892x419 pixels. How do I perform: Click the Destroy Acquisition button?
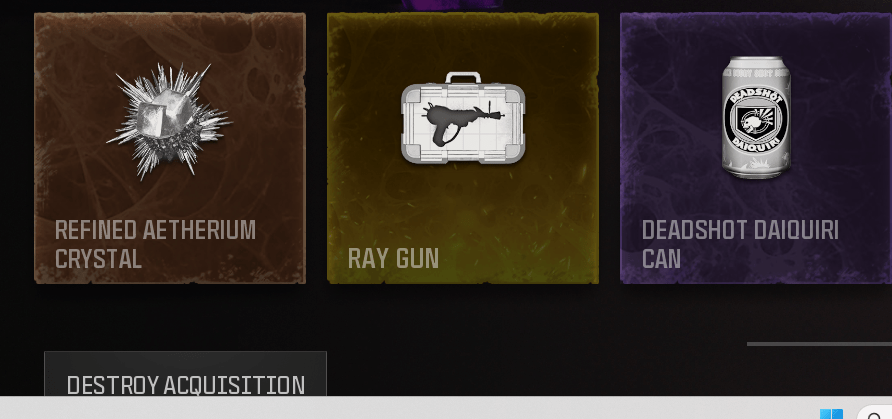coord(185,374)
